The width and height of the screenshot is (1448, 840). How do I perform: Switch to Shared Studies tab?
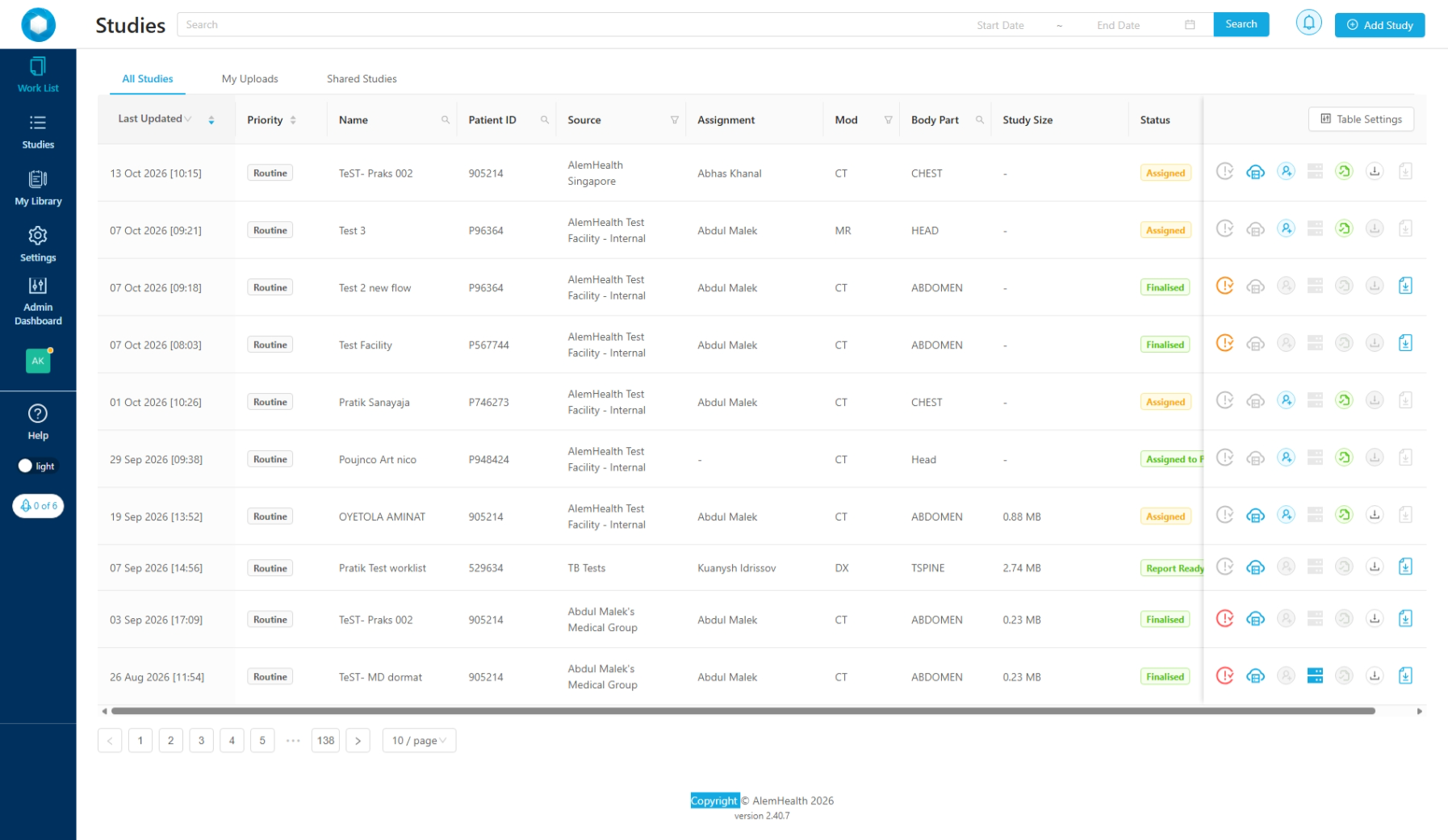click(362, 79)
